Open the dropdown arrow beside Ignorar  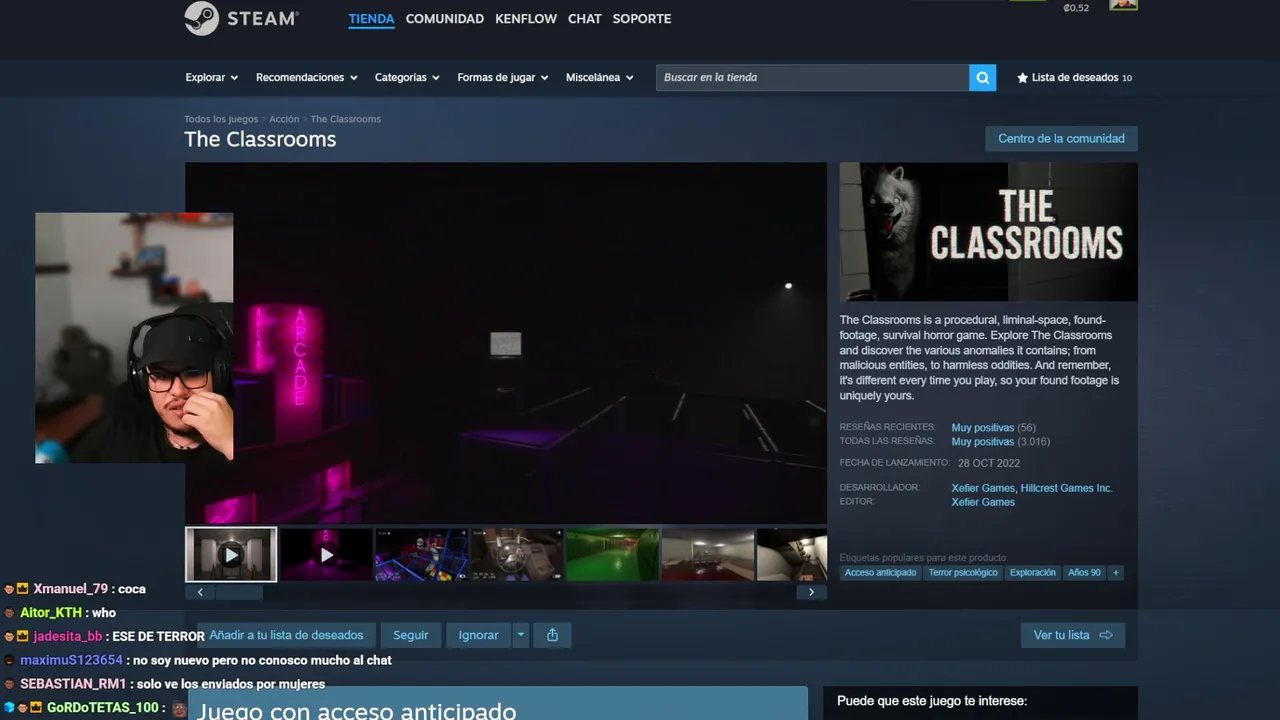click(x=520, y=635)
